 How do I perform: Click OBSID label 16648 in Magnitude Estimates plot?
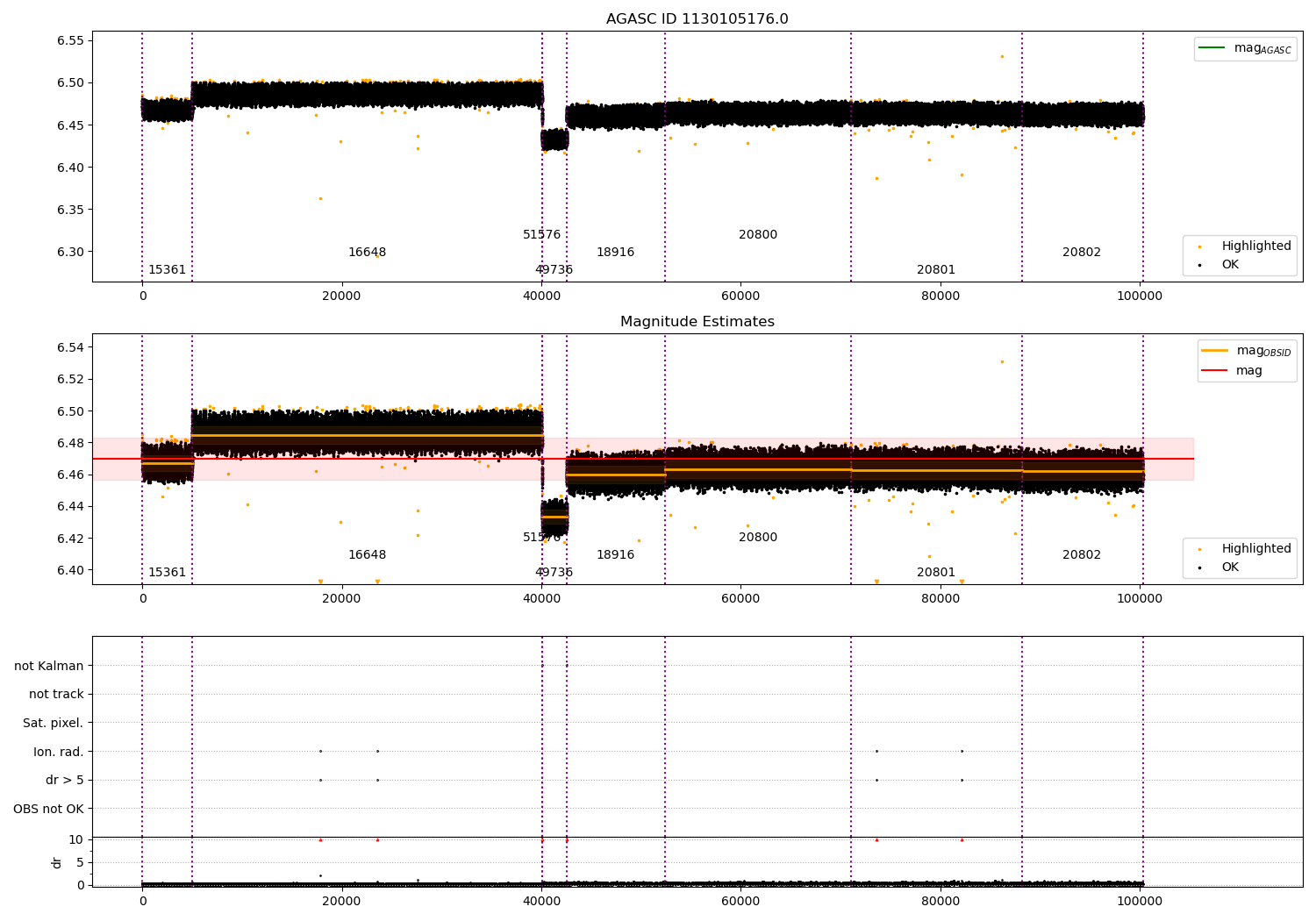coord(367,555)
